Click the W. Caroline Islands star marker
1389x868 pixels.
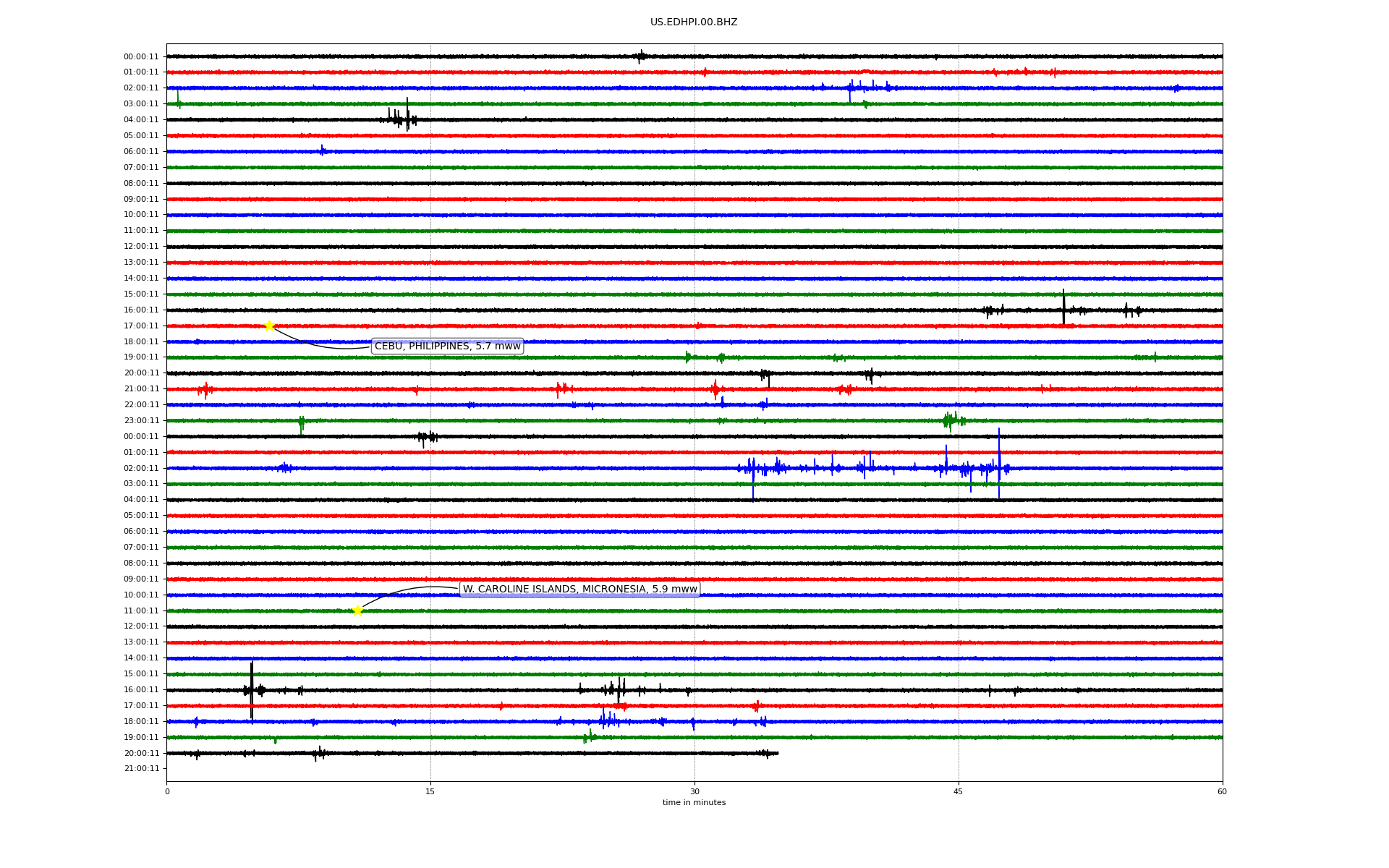(x=357, y=610)
